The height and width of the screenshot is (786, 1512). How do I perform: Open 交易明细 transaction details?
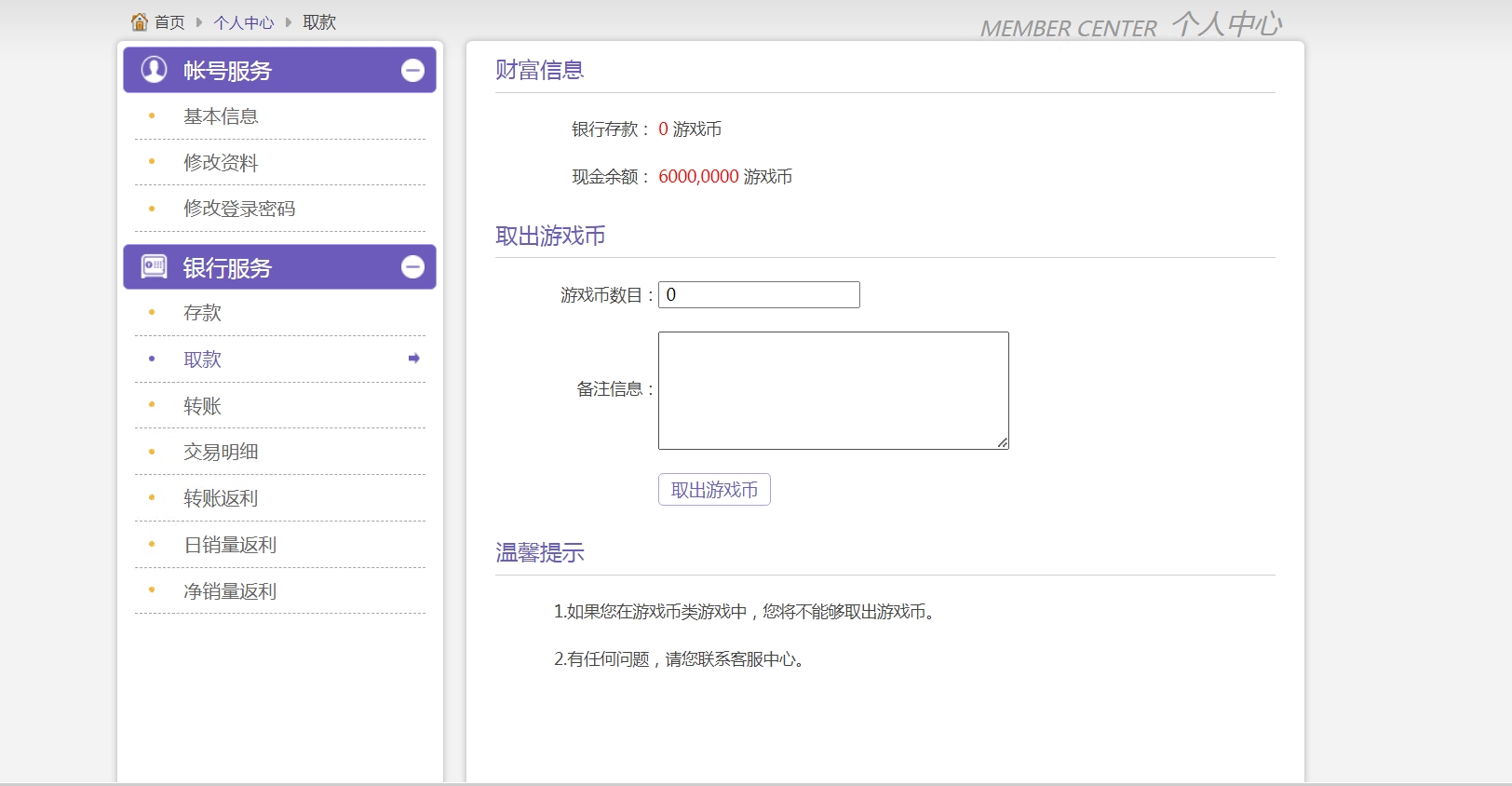(x=221, y=452)
